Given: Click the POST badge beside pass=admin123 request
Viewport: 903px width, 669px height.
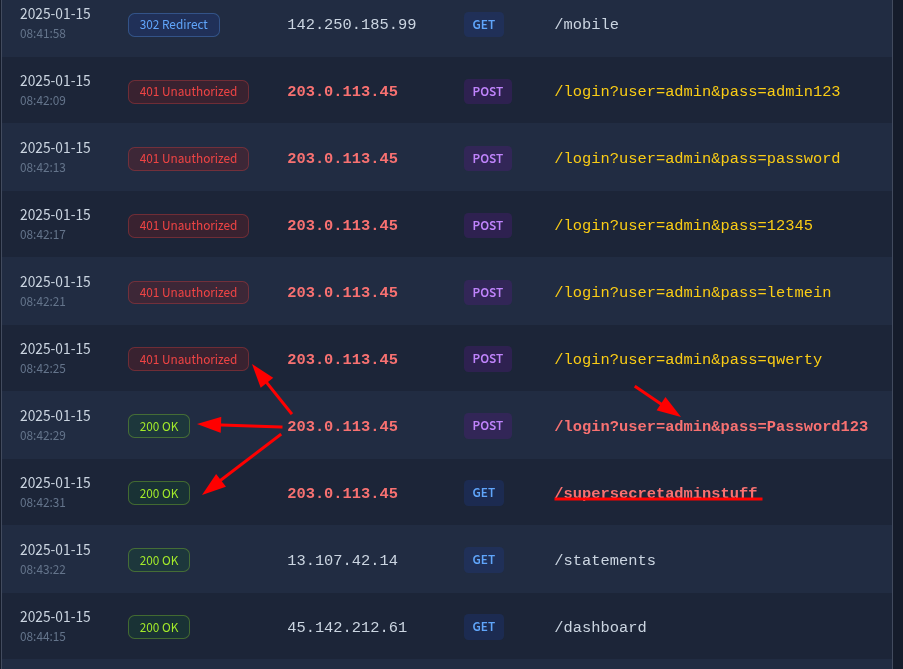Looking at the screenshot, I should (x=487, y=91).
